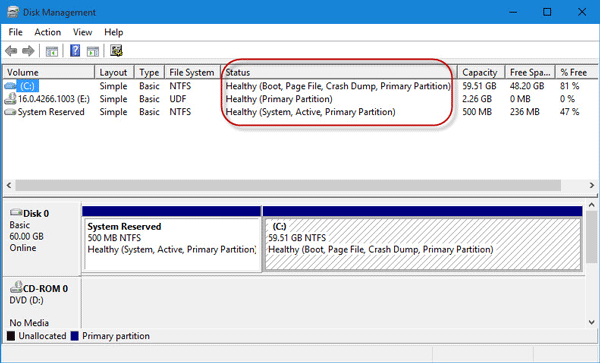The height and width of the screenshot is (363, 600).
Task: Select the System Reserved volume row label
Action: [51, 112]
